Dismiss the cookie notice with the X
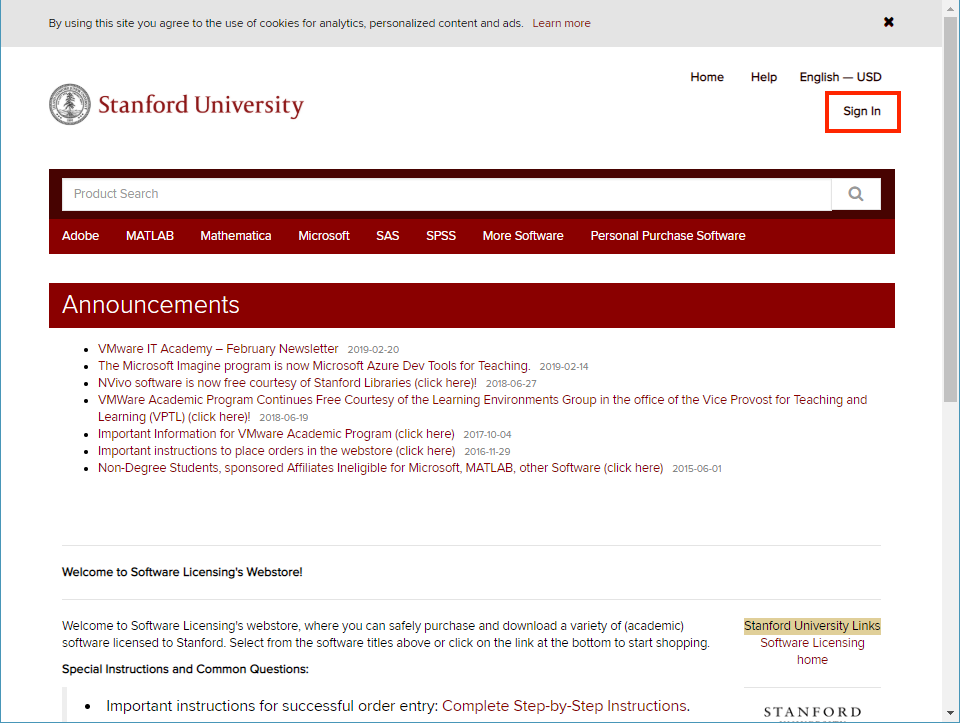Viewport: 960px width, 723px height. 888,21
